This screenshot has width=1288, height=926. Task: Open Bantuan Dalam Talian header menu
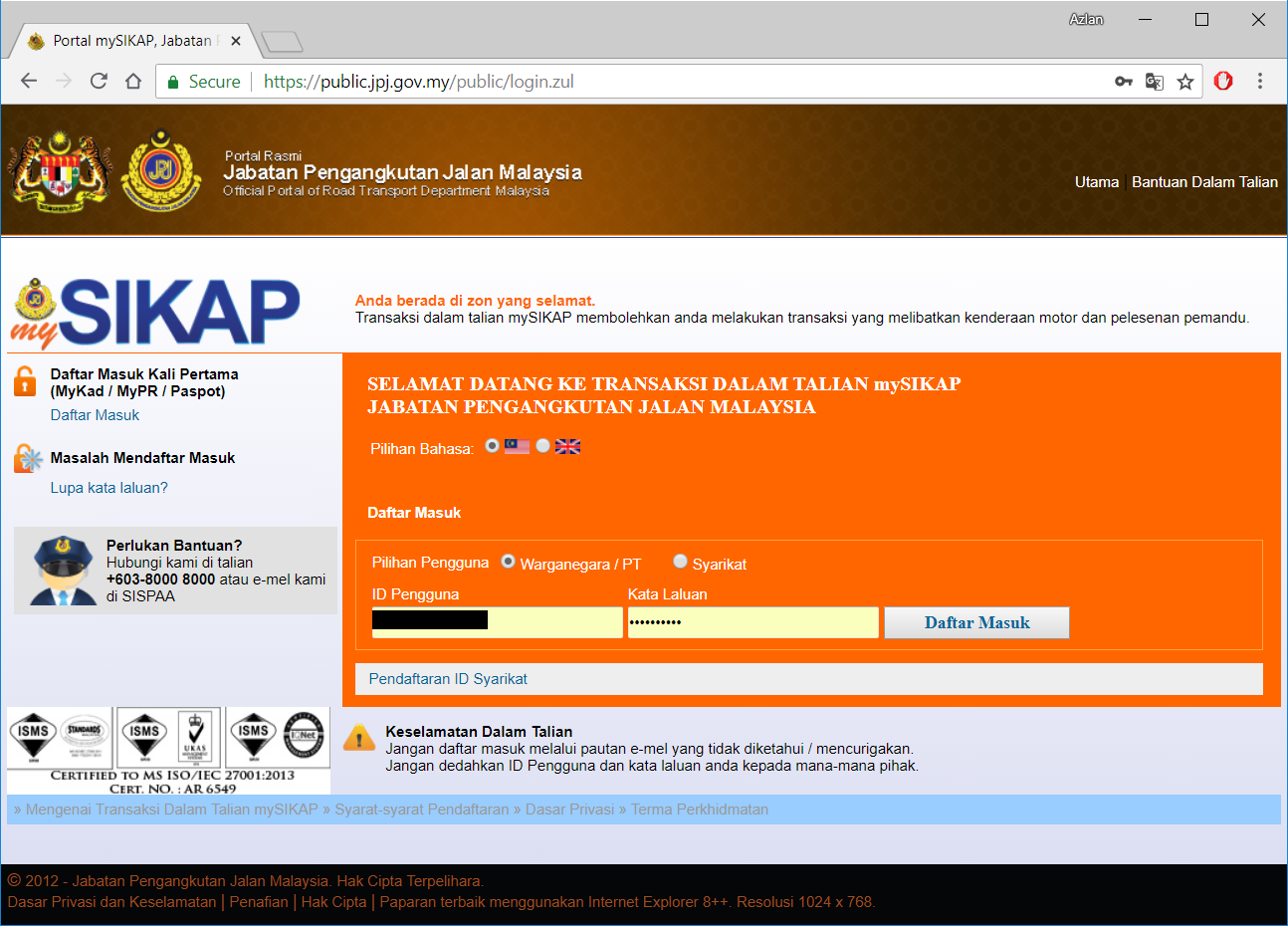(1204, 182)
